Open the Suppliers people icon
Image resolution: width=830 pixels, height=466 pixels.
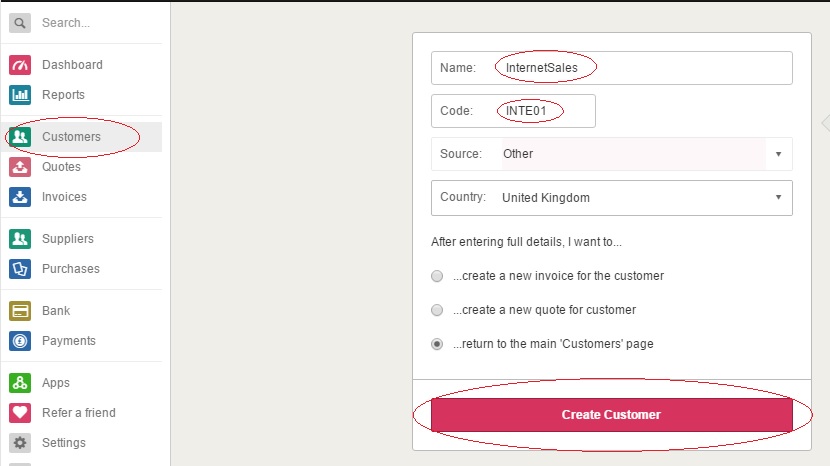click(x=20, y=239)
